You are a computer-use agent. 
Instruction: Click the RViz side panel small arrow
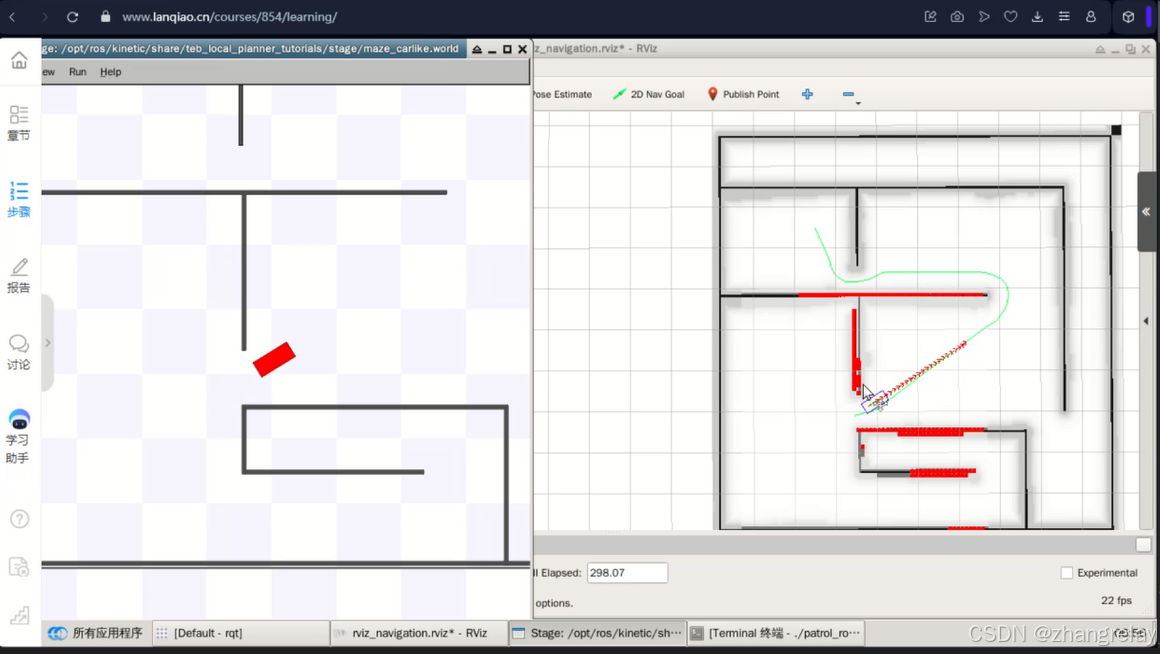point(1146,321)
